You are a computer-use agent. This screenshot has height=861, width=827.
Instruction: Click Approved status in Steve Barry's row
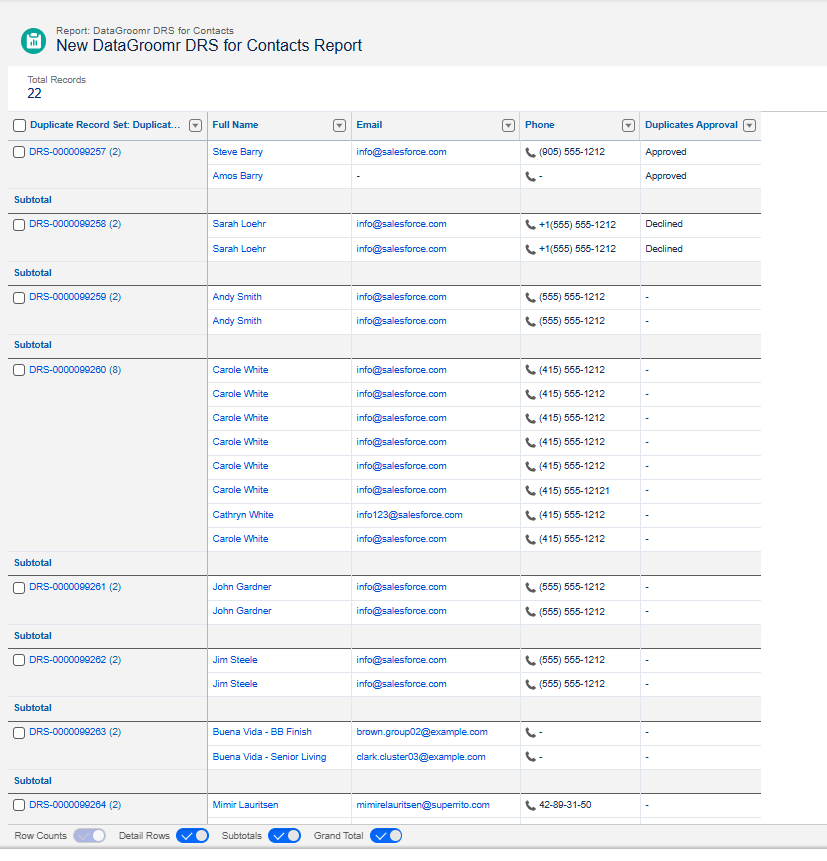pos(666,152)
